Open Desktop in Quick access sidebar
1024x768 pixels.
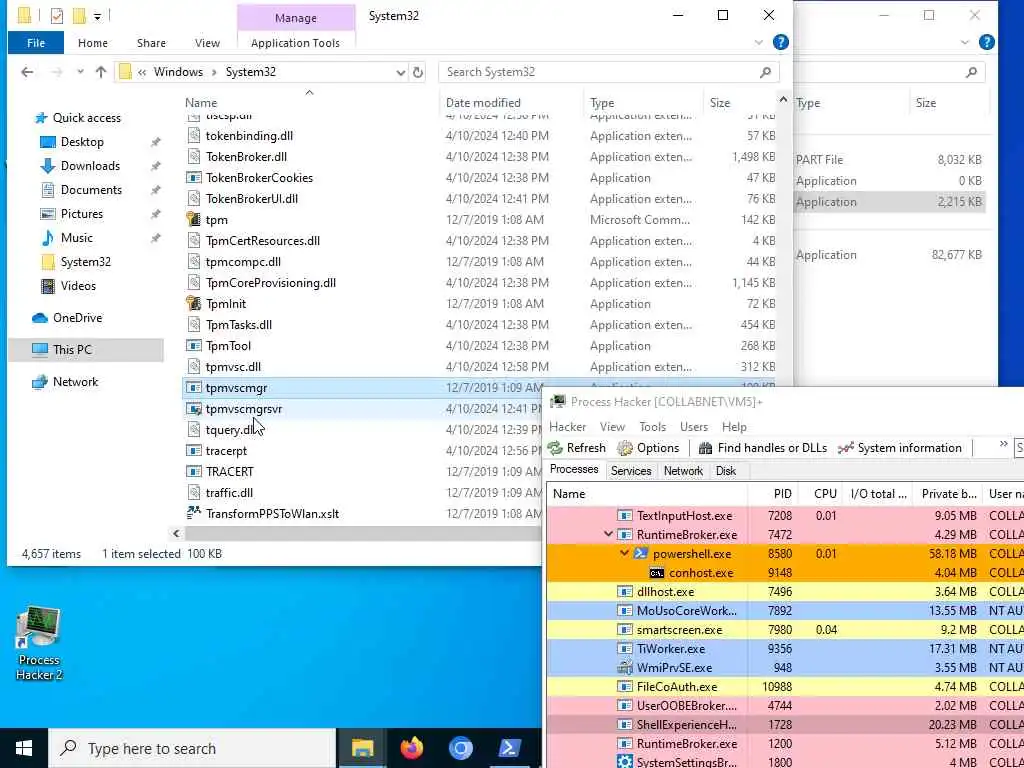point(82,142)
